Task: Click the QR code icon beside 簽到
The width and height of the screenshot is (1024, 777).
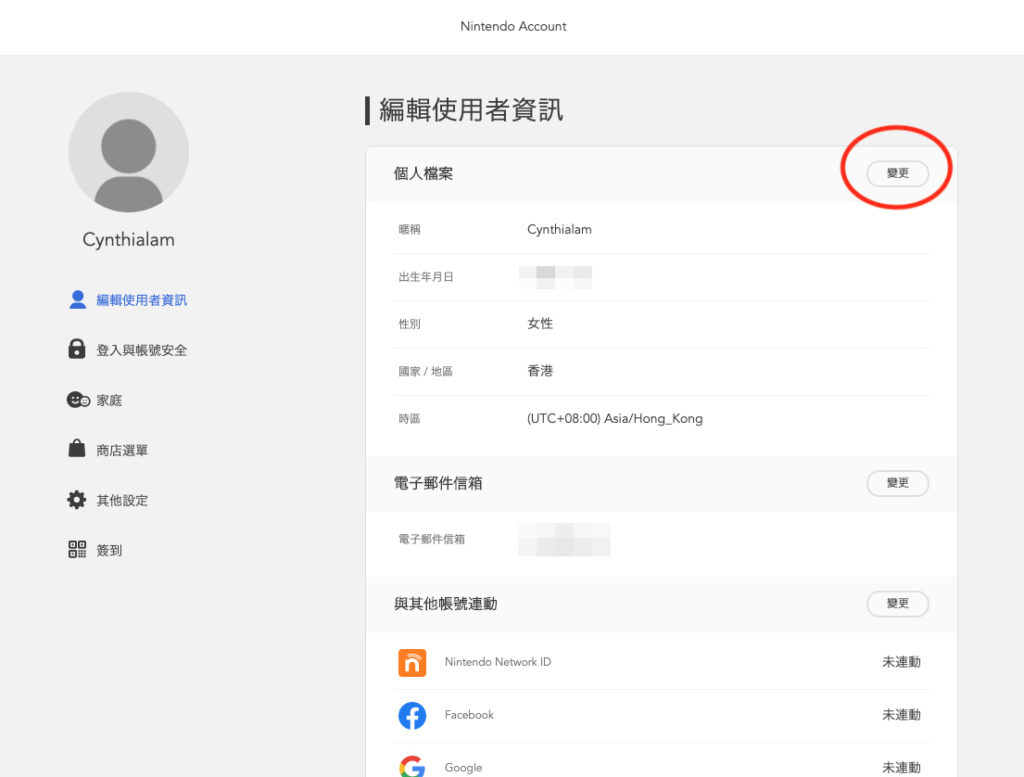Action: click(x=77, y=549)
